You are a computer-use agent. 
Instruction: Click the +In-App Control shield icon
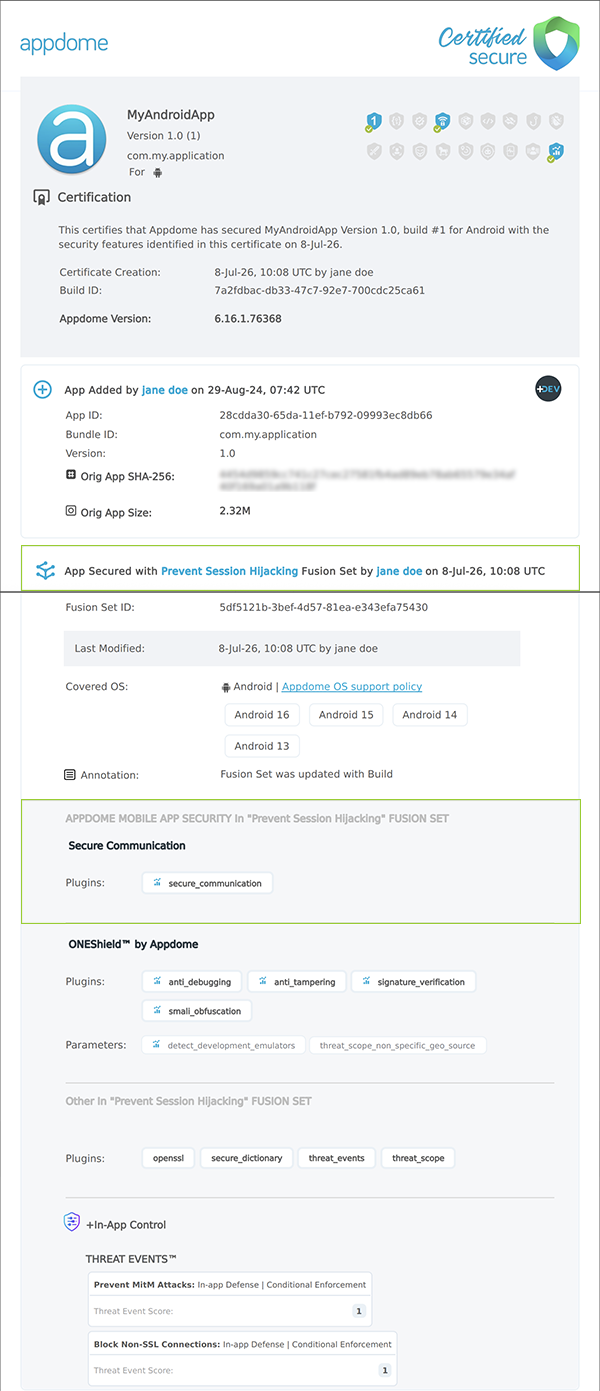click(72, 1222)
